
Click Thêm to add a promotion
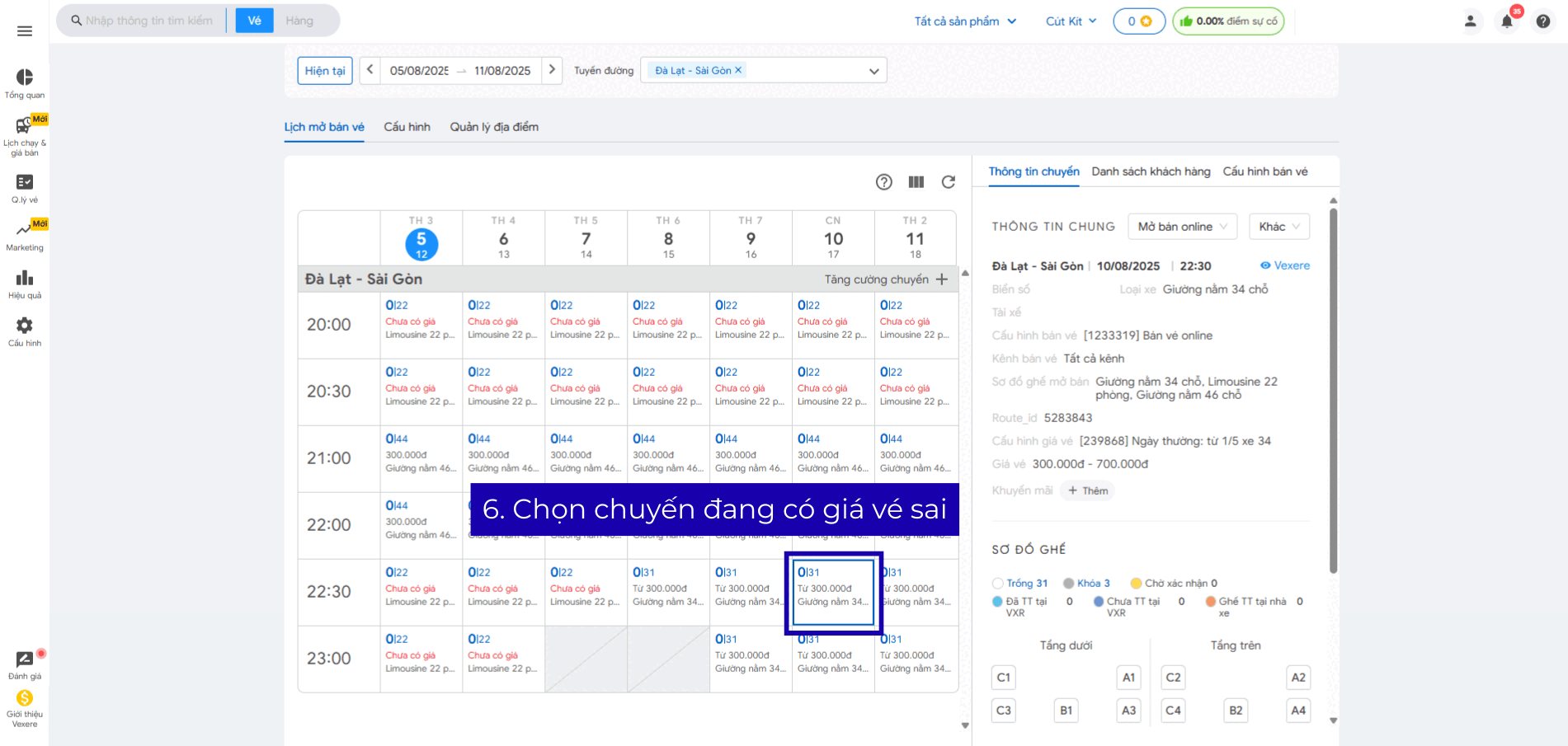(1088, 490)
